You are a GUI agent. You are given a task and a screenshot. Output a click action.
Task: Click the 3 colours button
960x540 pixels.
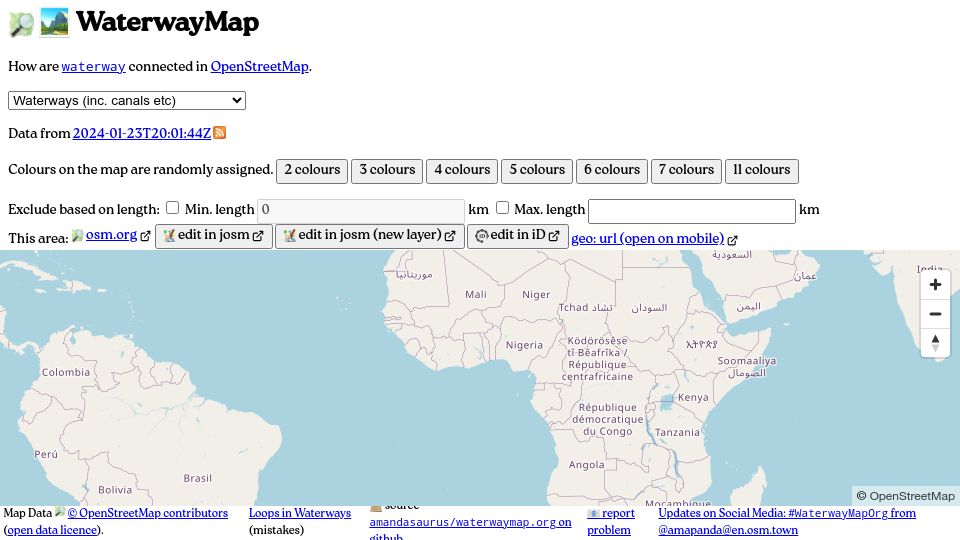click(387, 171)
